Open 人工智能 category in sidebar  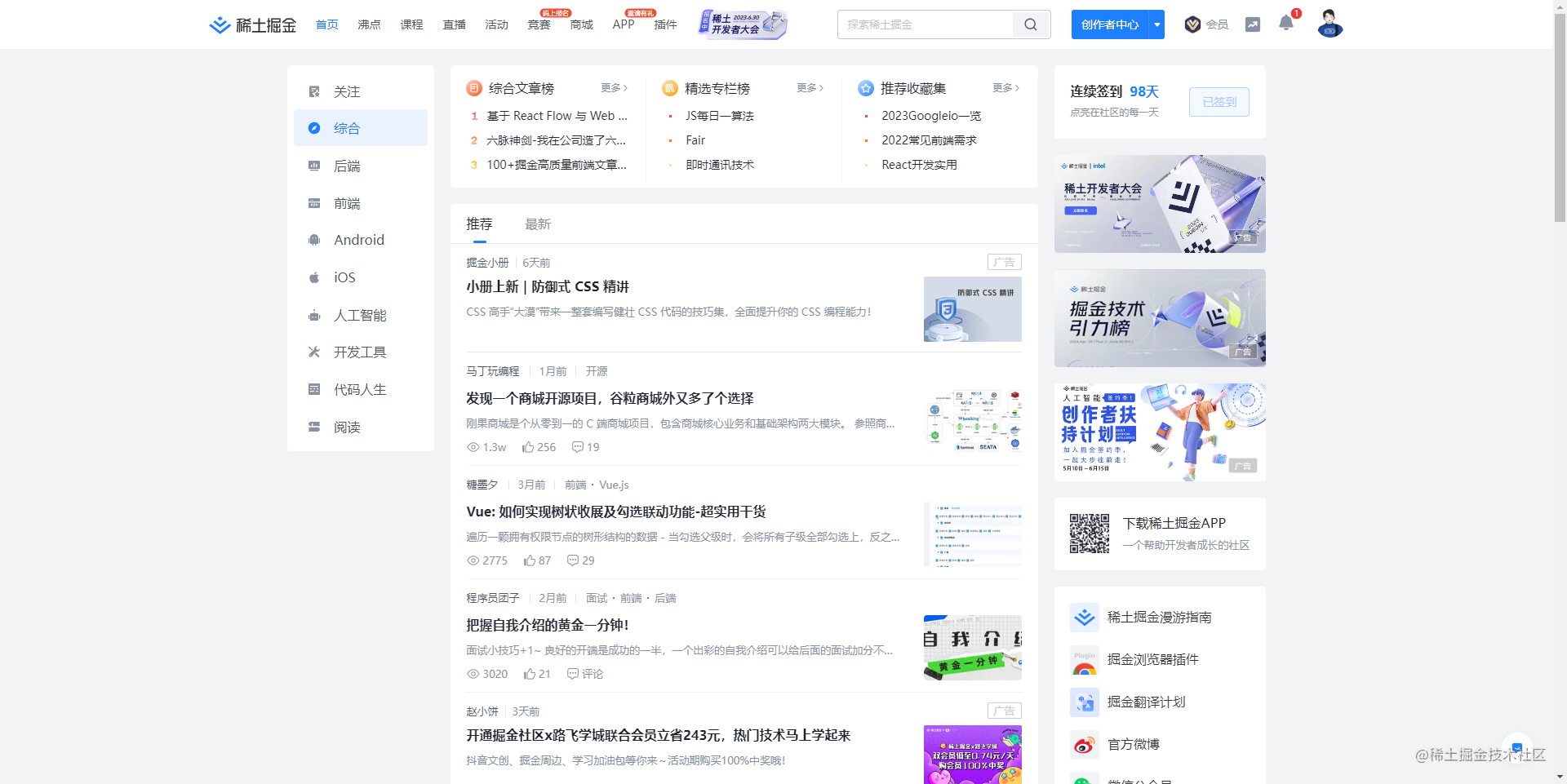pos(361,315)
